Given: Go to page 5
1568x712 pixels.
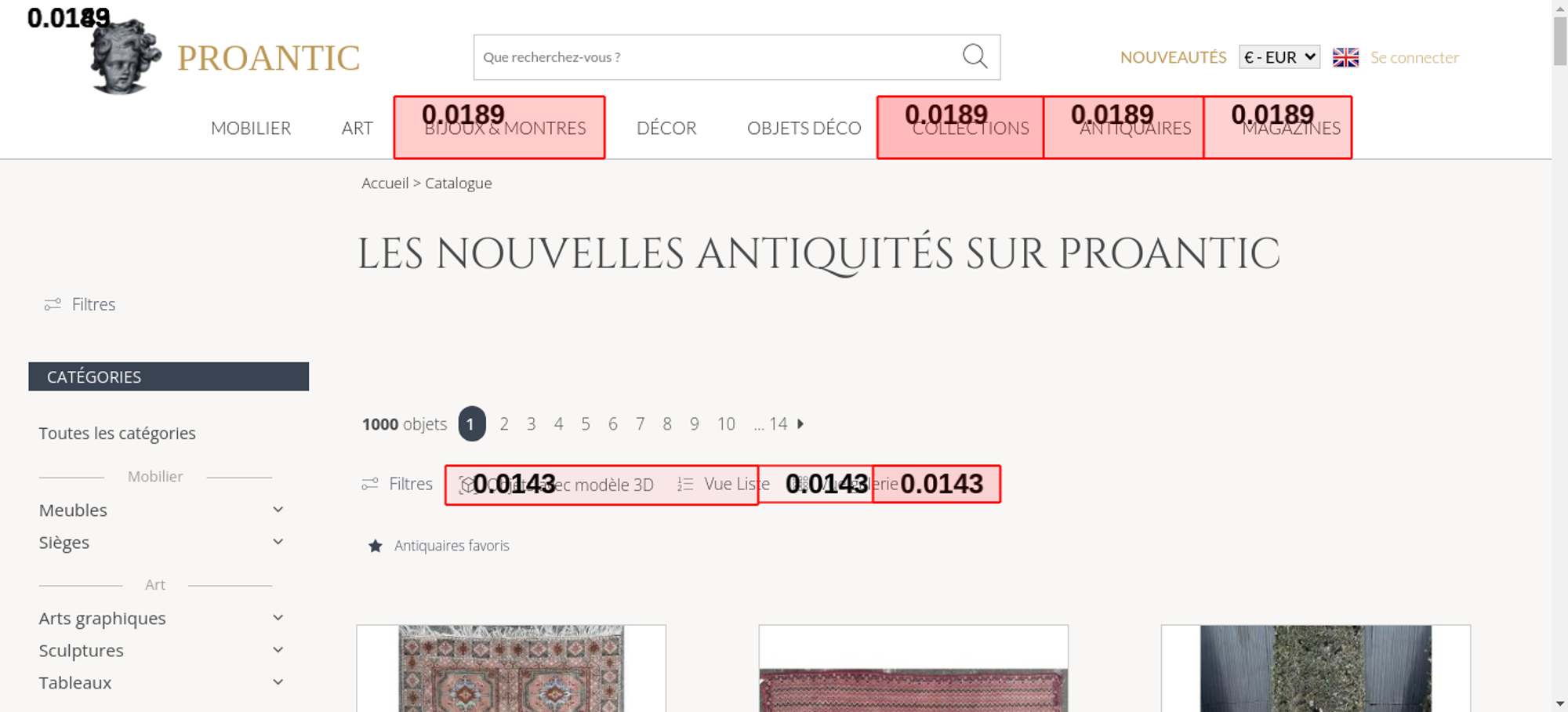Looking at the screenshot, I should click(586, 423).
